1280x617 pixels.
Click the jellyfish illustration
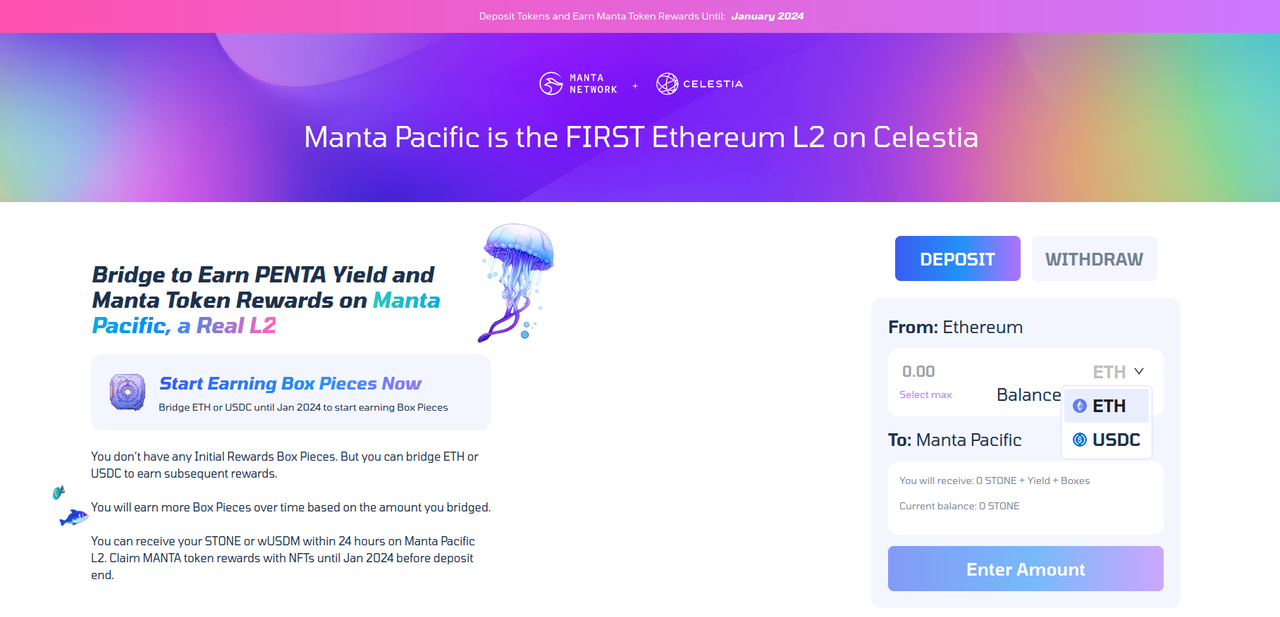(x=514, y=282)
